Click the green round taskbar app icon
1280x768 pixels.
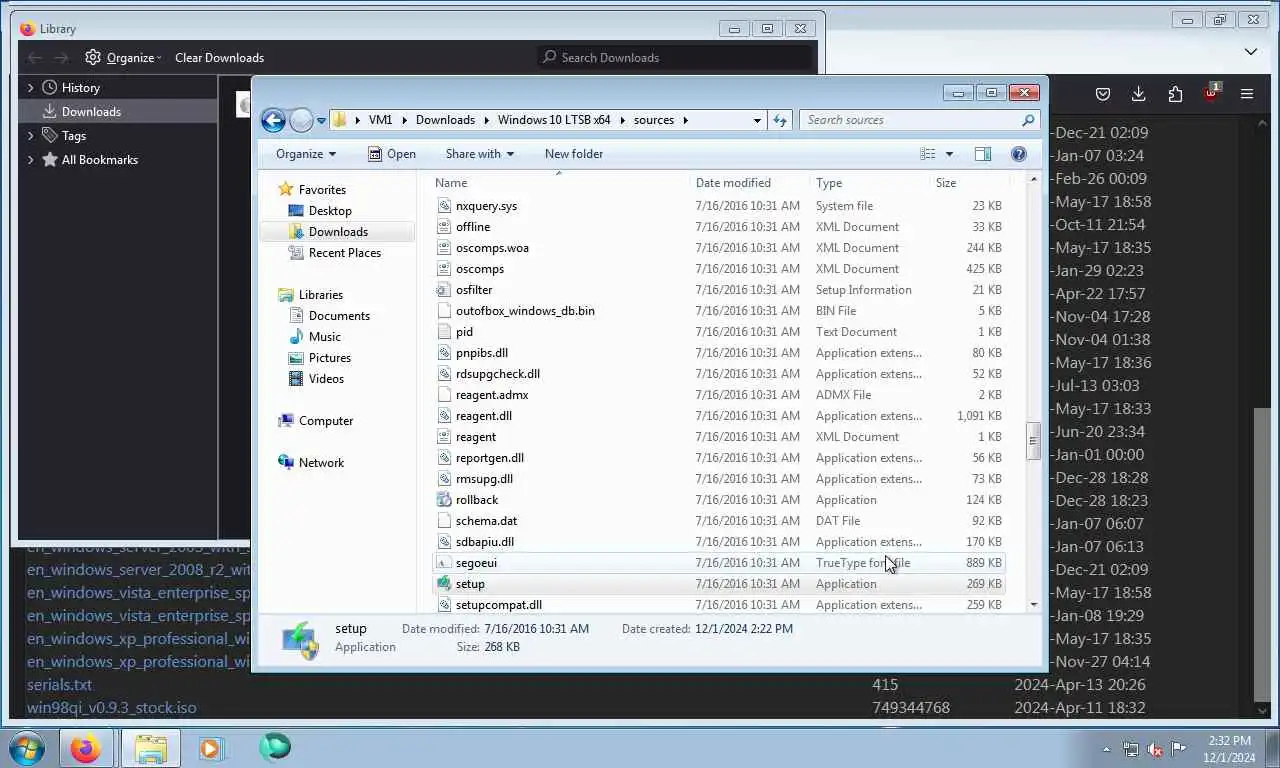274,748
